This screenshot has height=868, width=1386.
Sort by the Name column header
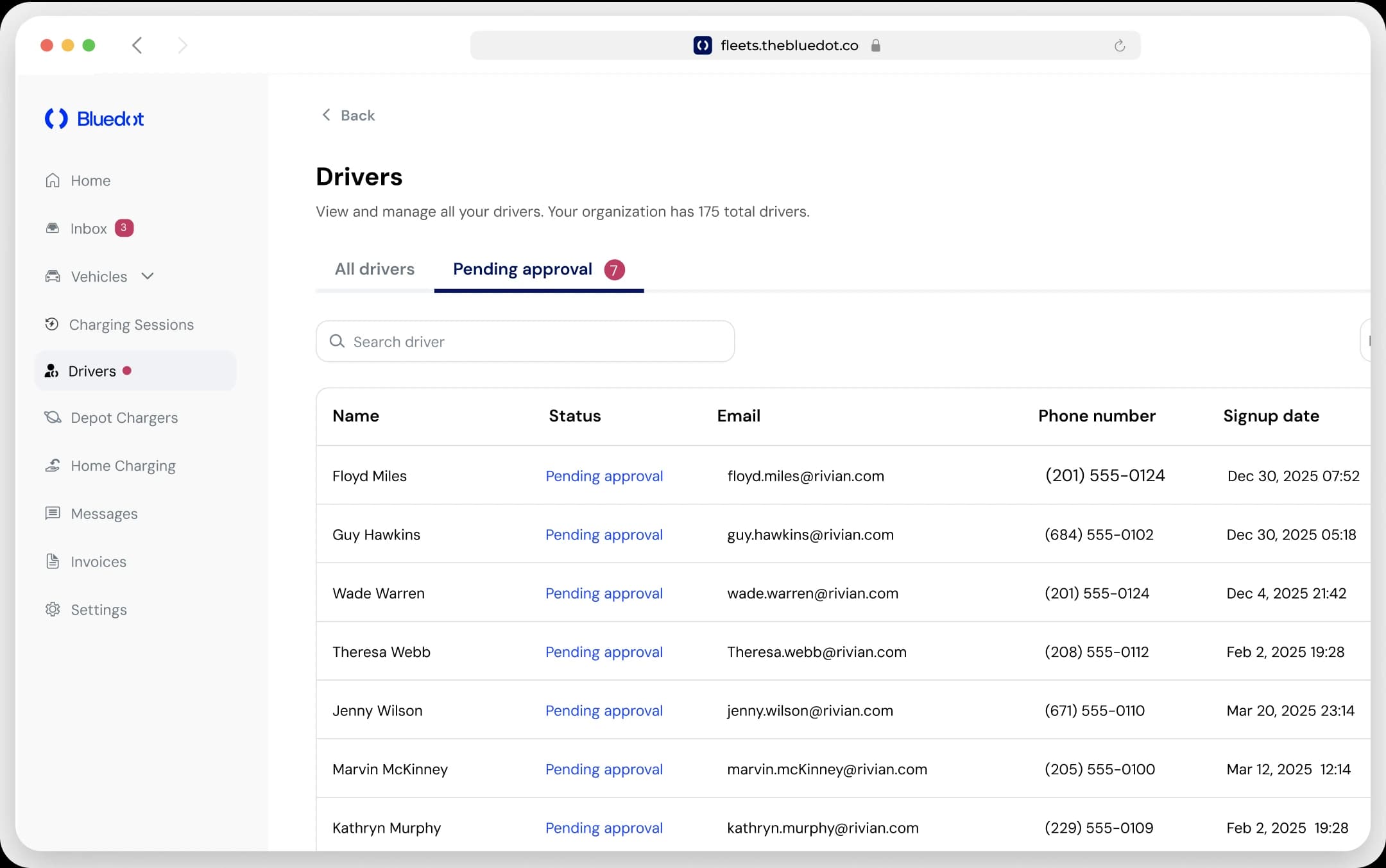pyautogui.click(x=355, y=416)
